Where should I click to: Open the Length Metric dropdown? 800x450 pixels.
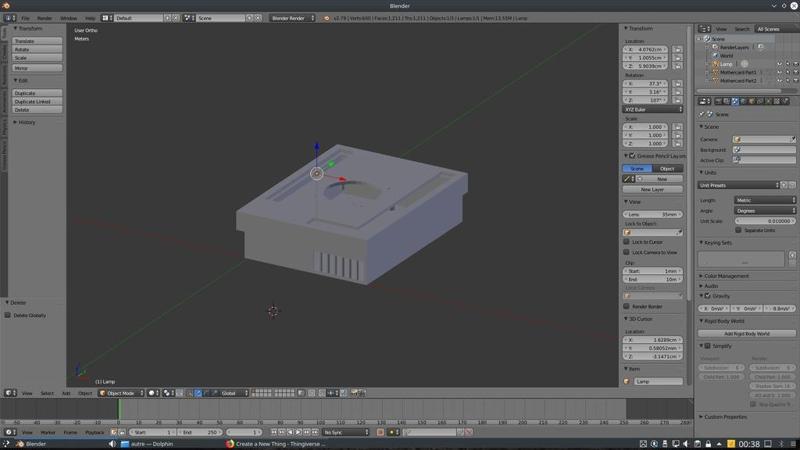coord(765,200)
